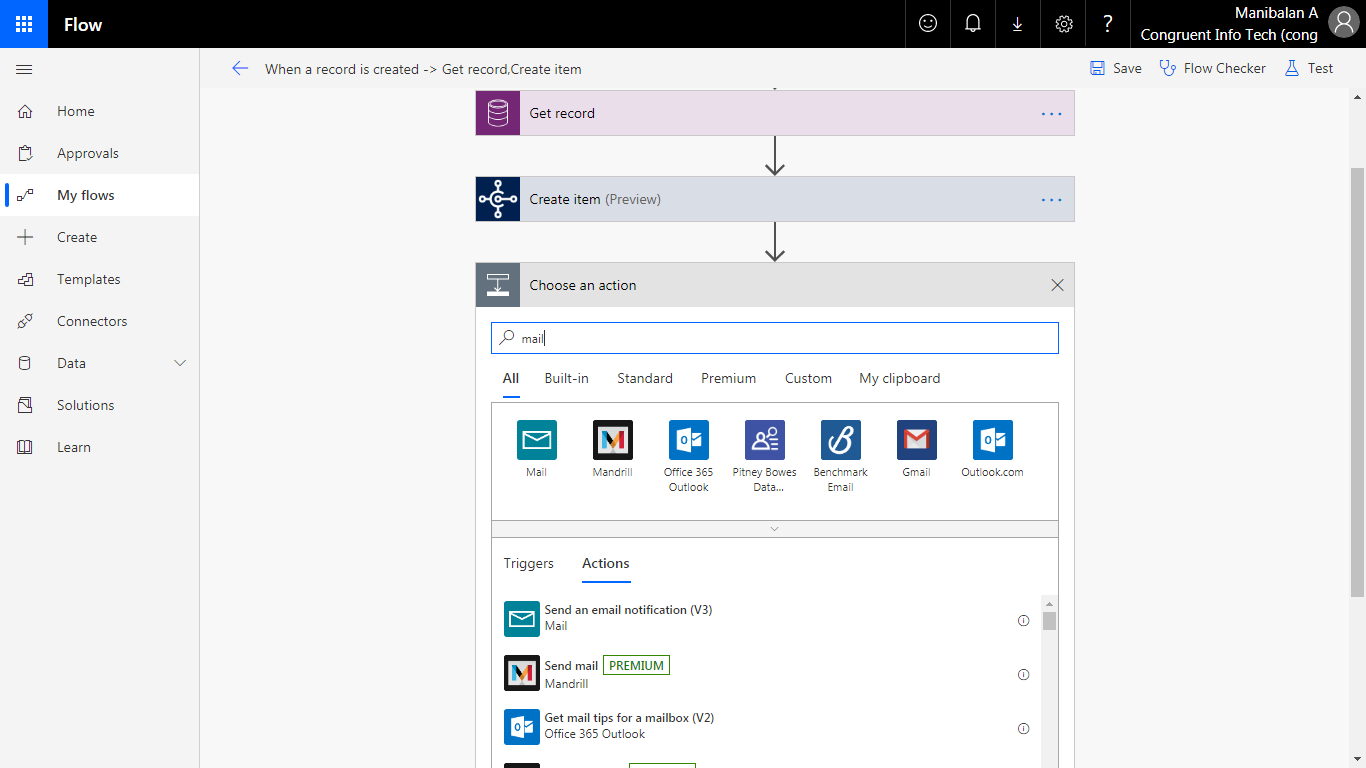
Task: Select the Office 365 Outlook connector
Action: click(x=689, y=440)
